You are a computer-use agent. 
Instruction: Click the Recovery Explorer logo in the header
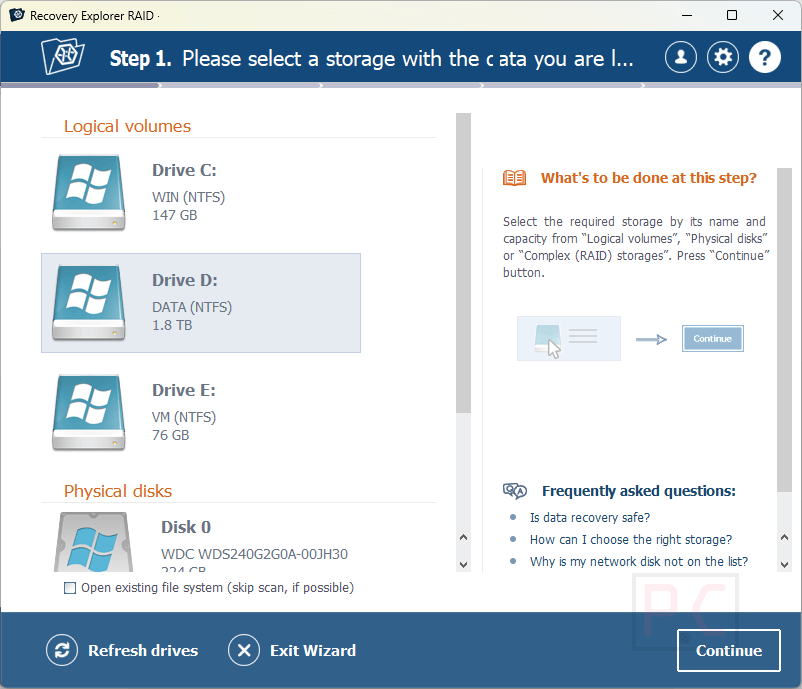tap(63, 56)
